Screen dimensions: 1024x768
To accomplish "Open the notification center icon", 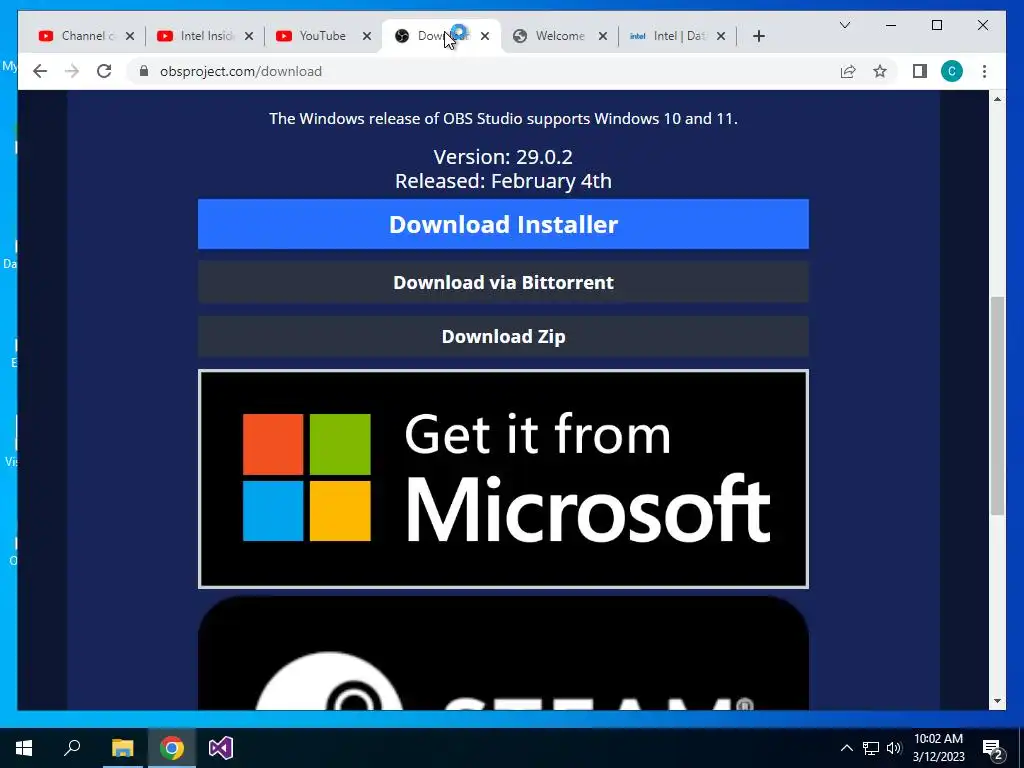I will click(x=993, y=748).
